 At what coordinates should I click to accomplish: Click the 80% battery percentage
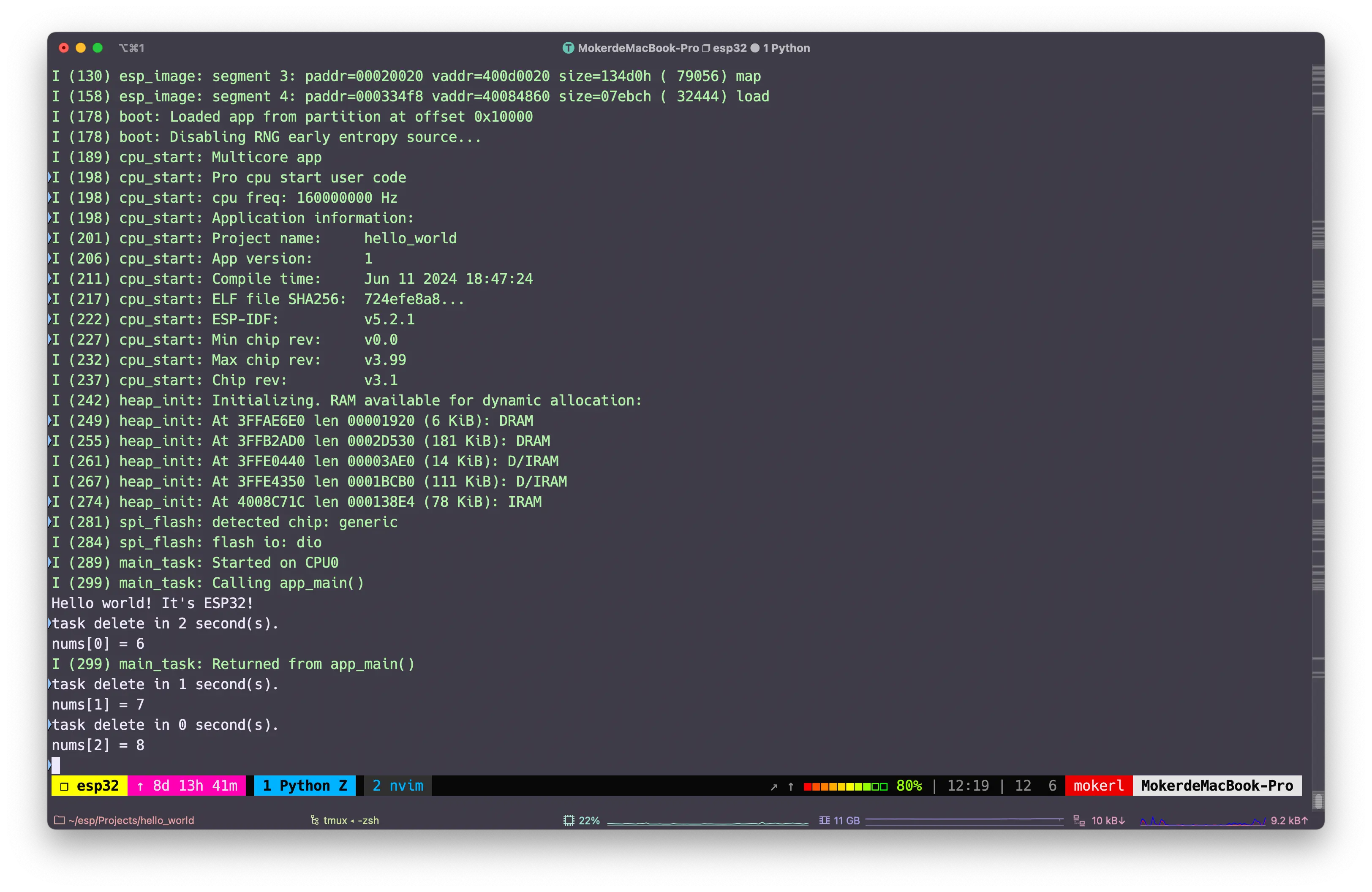click(909, 786)
